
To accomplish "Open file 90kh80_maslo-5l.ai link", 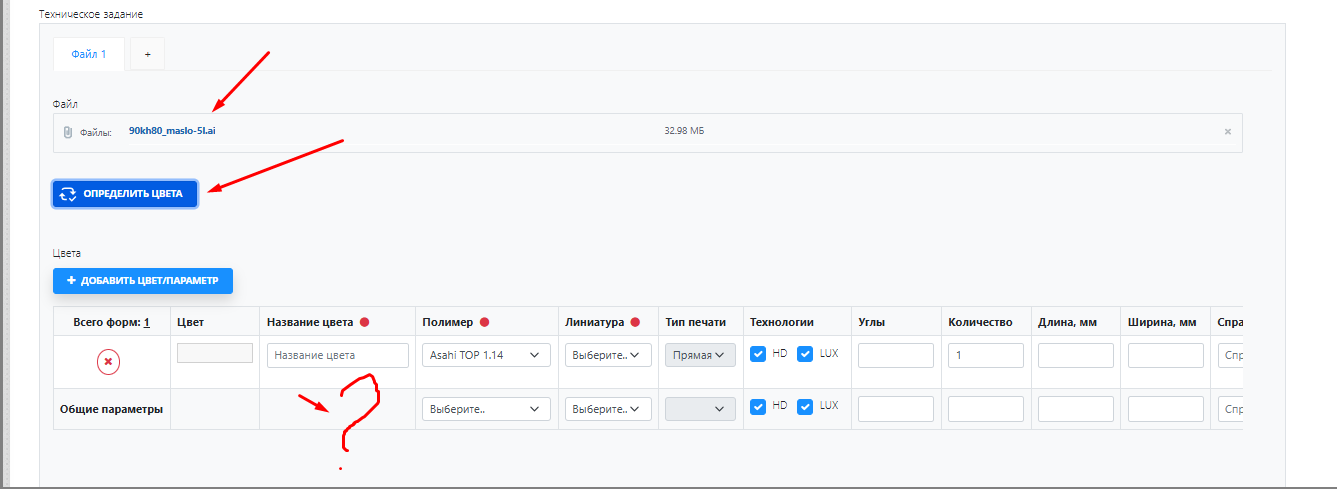I will click(172, 131).
